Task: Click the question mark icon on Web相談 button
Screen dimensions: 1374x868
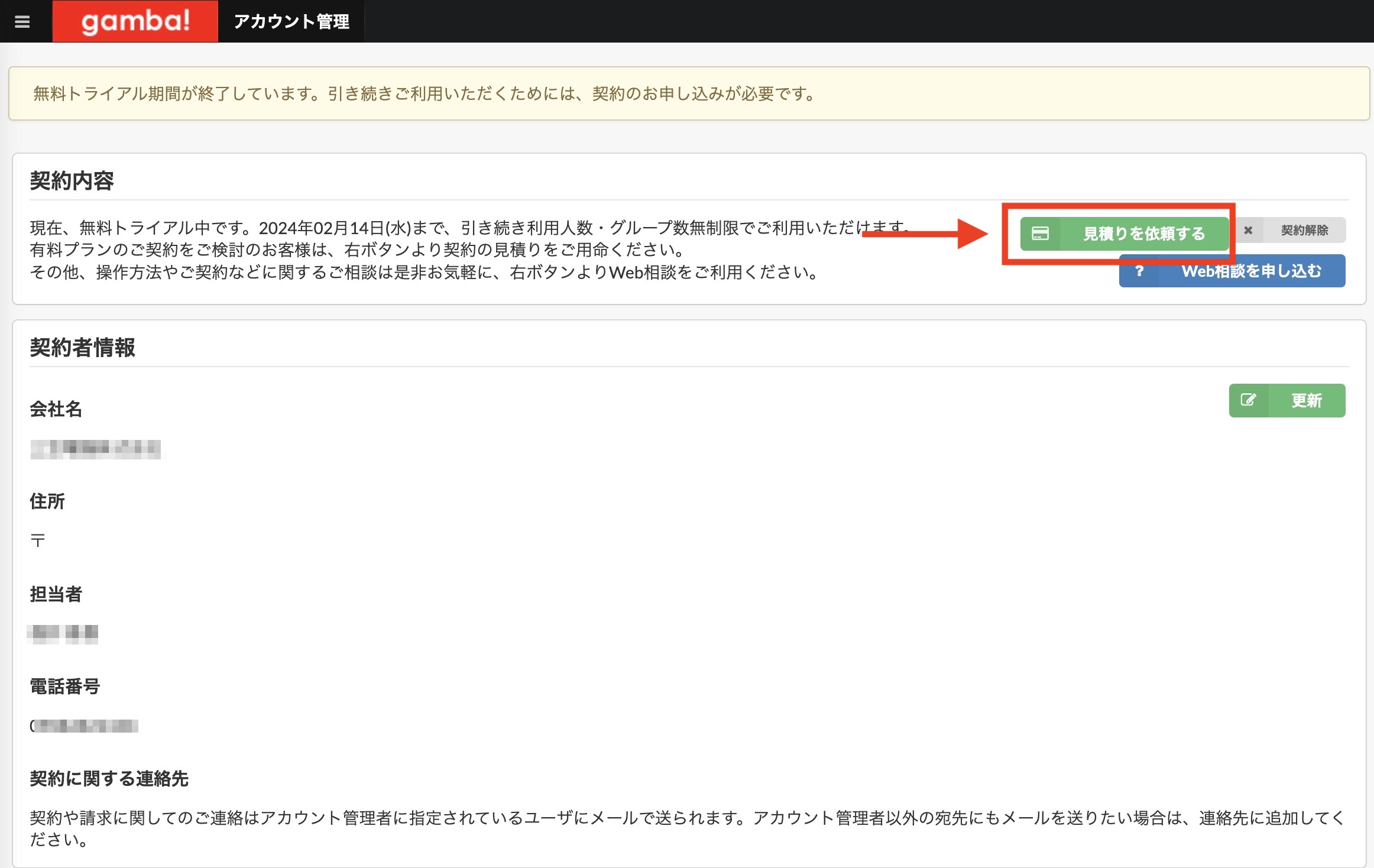Action: pos(1139,271)
